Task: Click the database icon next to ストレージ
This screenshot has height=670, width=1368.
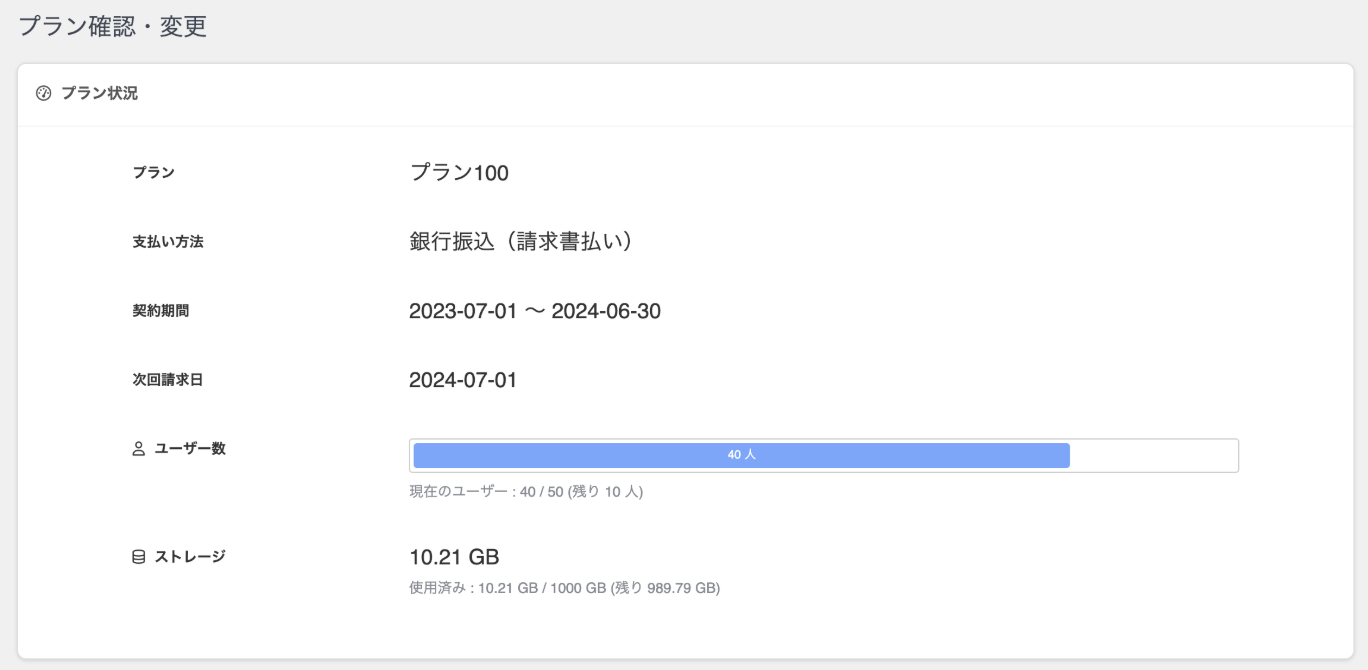Action: [139, 557]
